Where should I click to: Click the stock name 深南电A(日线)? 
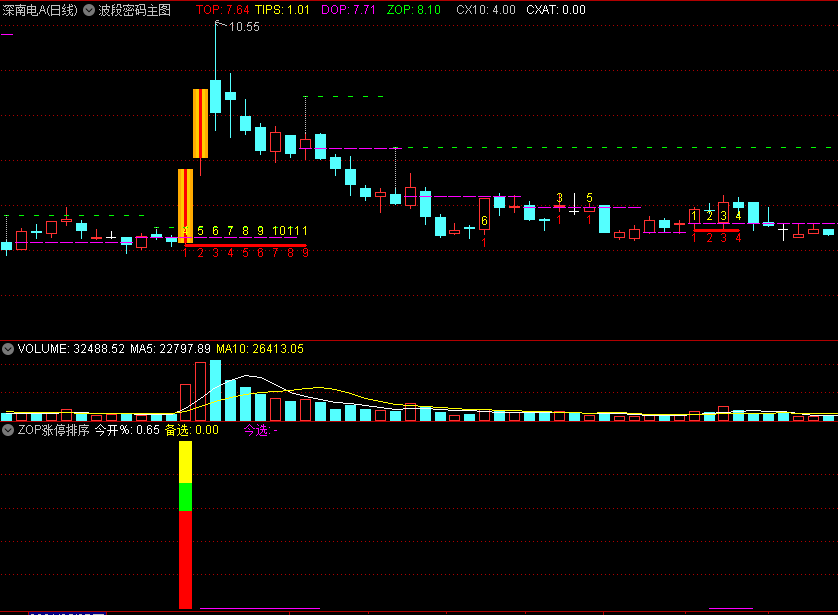point(40,10)
